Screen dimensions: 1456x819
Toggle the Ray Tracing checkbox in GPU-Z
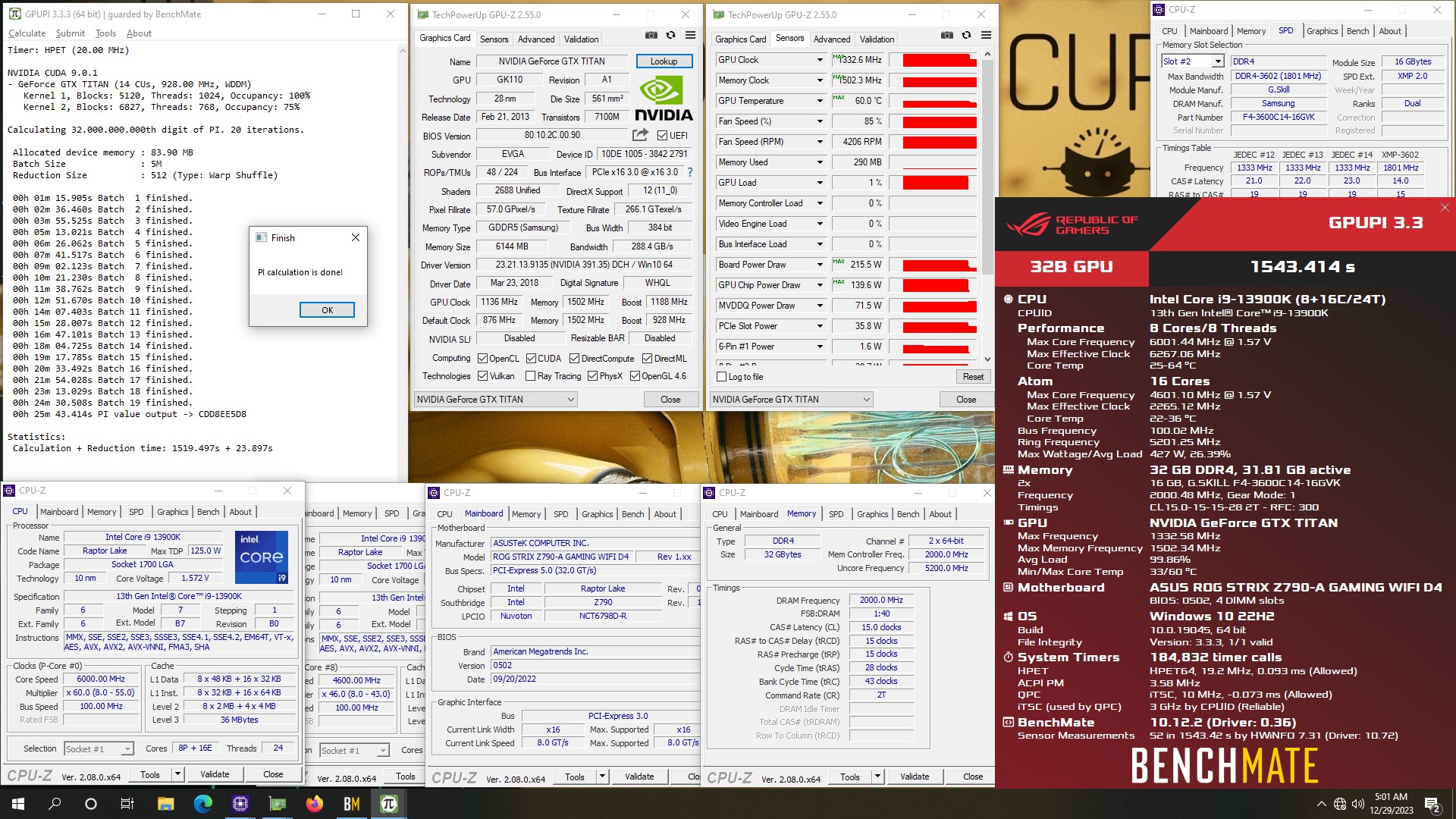531,376
